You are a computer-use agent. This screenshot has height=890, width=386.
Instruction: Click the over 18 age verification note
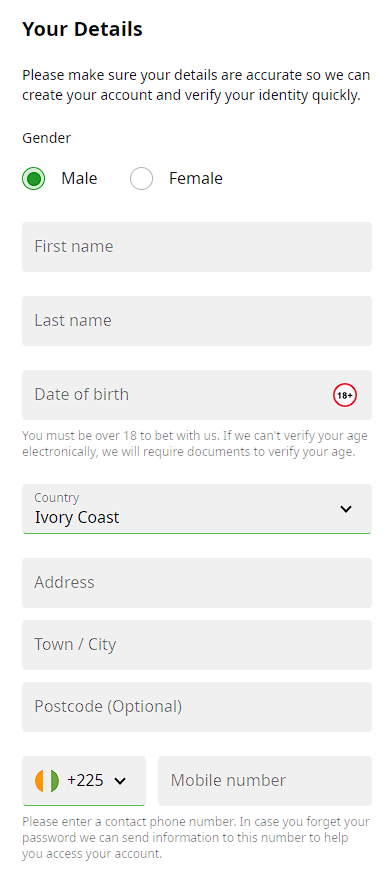pos(195,444)
